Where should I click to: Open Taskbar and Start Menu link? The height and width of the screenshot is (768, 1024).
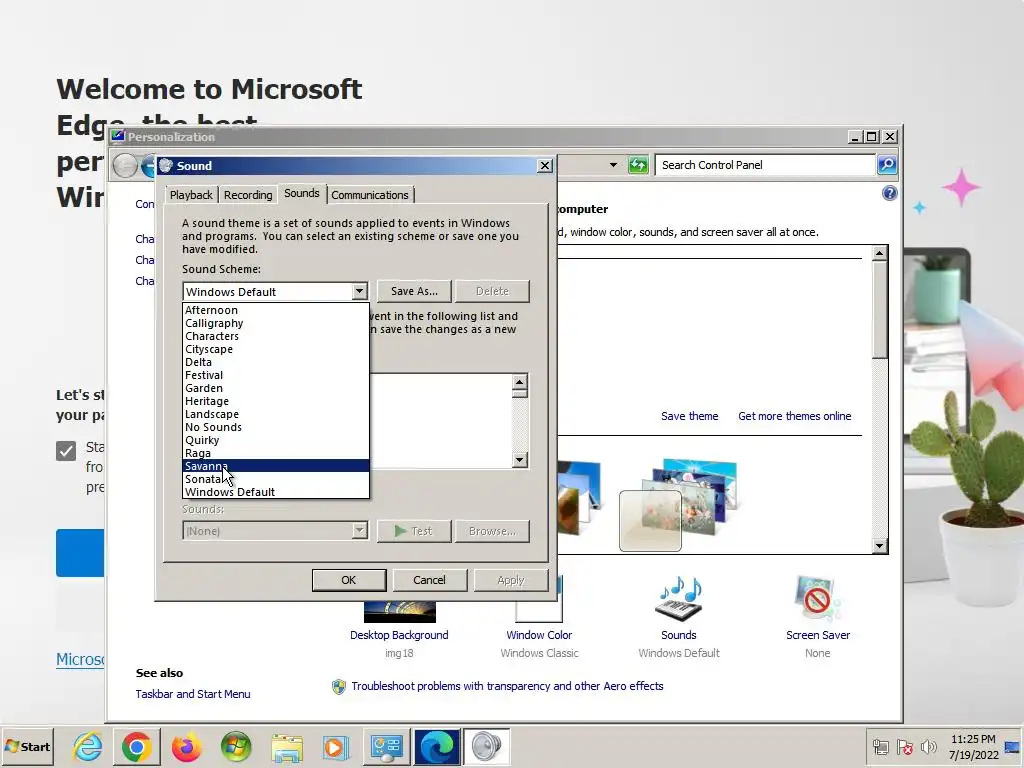193,694
